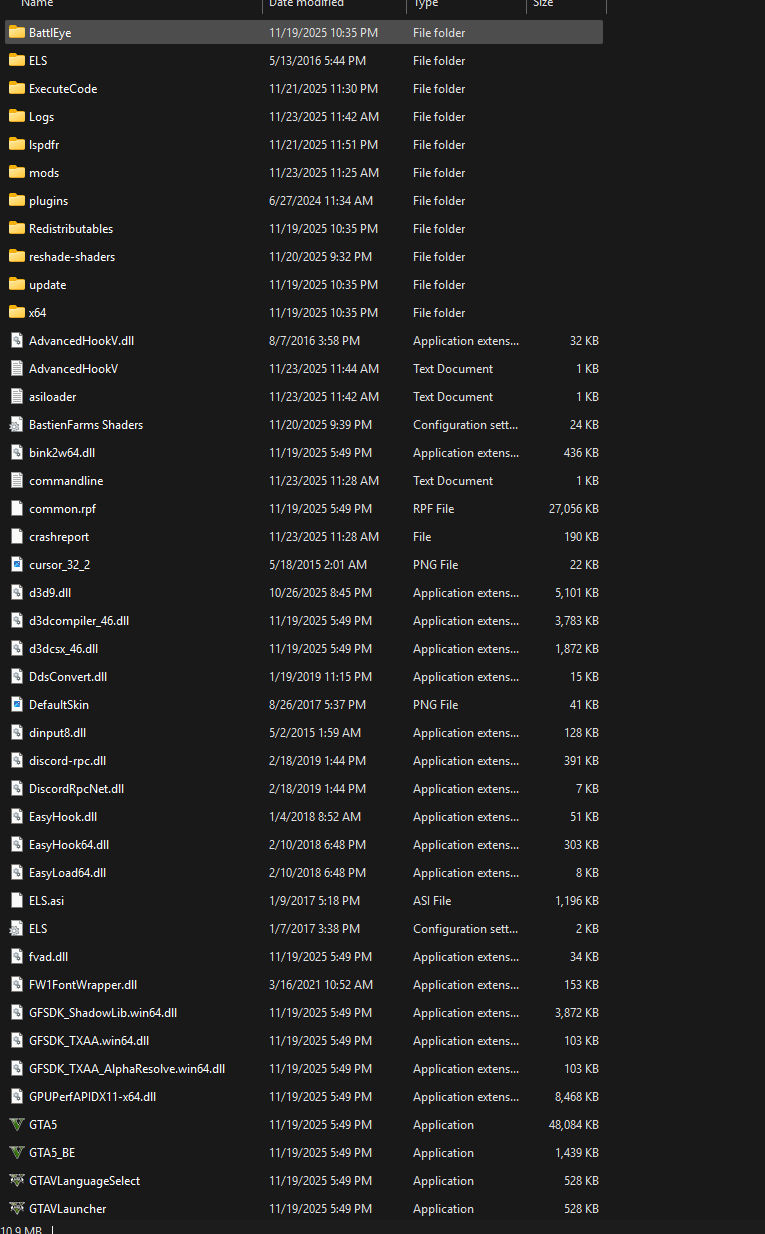Click the GTA5 application icon
Image resolution: width=765 pixels, height=1234 pixels.
(x=17, y=1124)
